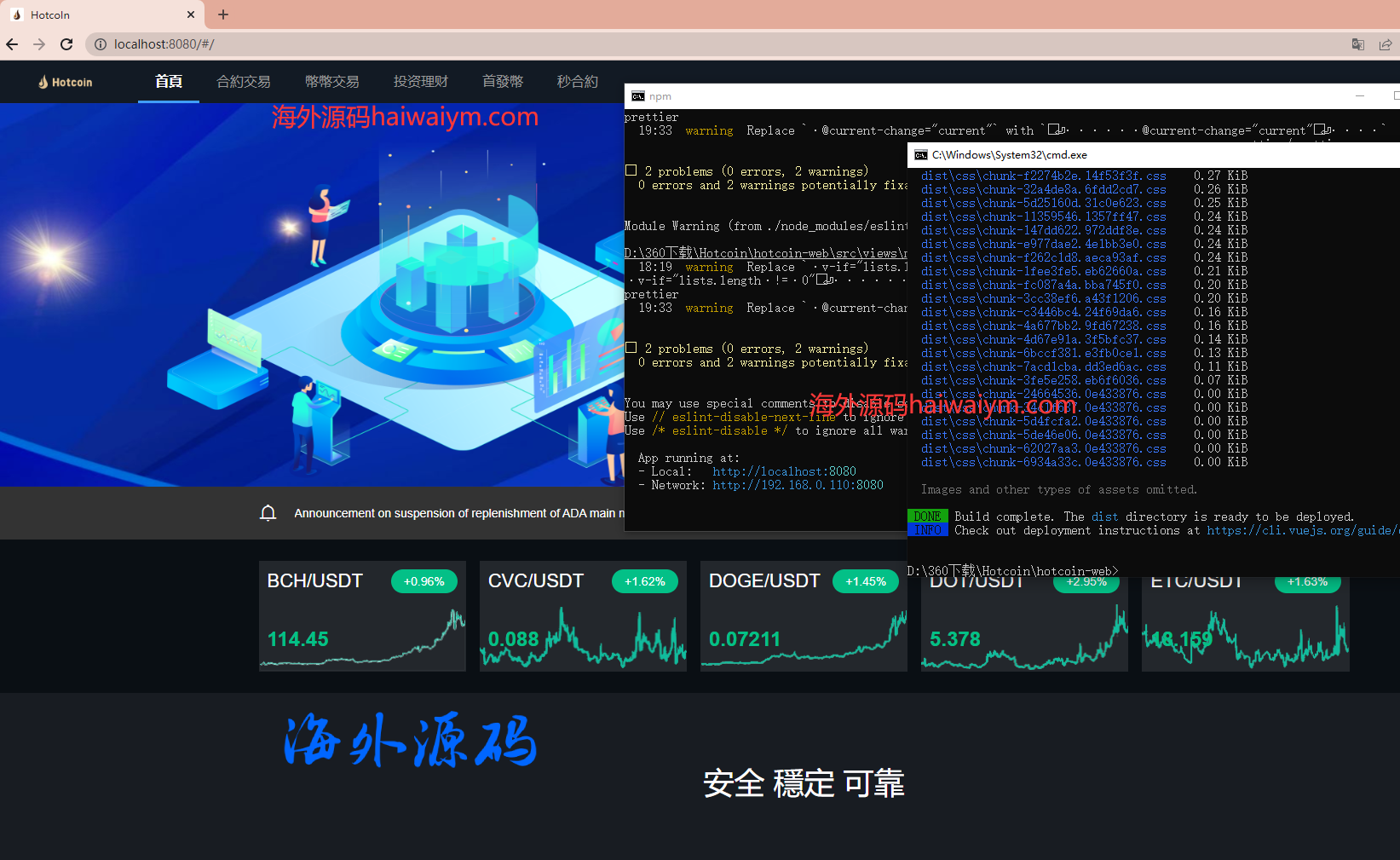Open the 合約交易 menu item

[x=244, y=82]
